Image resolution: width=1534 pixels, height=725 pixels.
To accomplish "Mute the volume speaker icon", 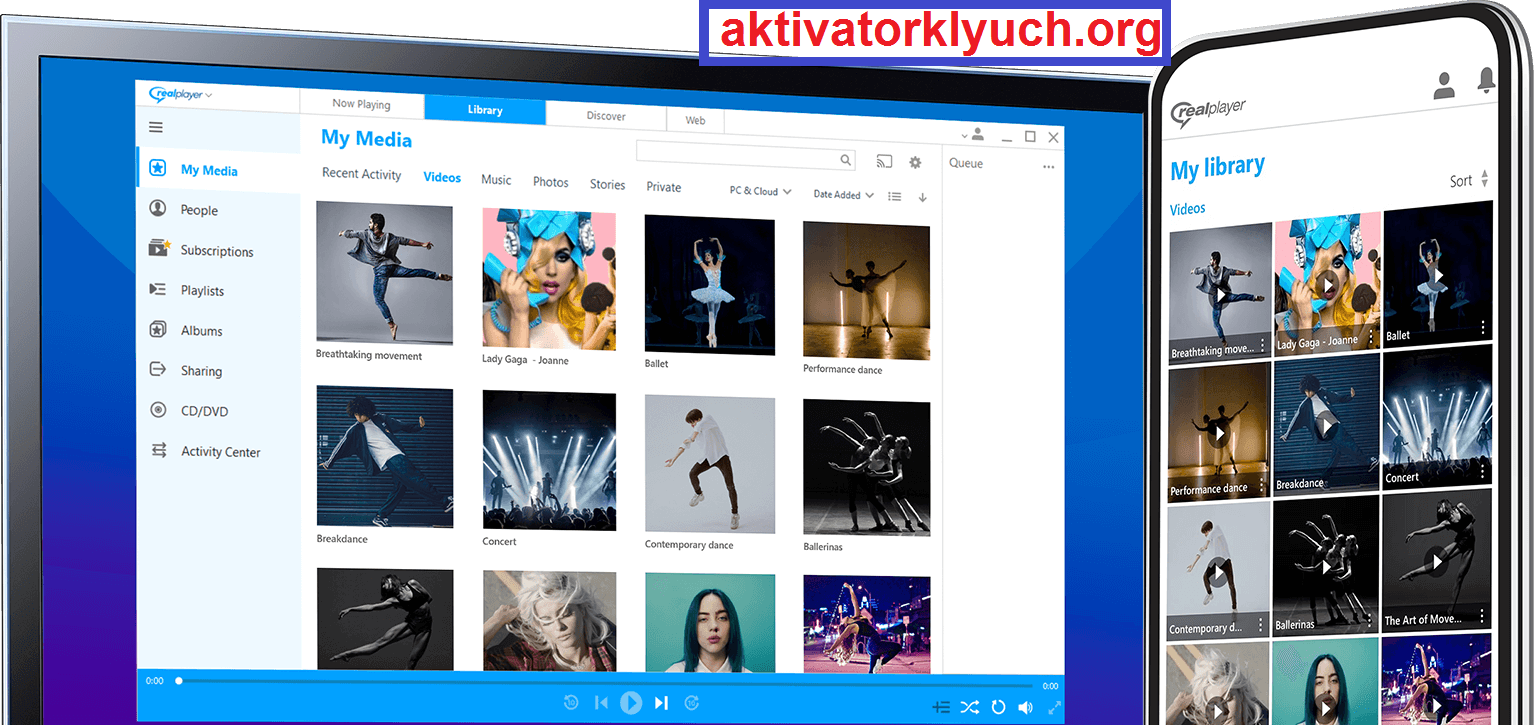I will tap(1025, 707).
